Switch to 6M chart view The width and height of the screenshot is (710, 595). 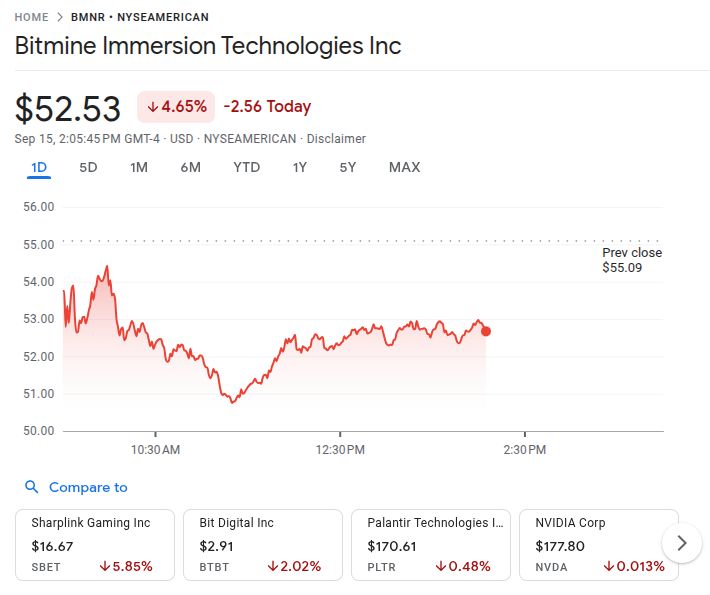[x=190, y=167]
